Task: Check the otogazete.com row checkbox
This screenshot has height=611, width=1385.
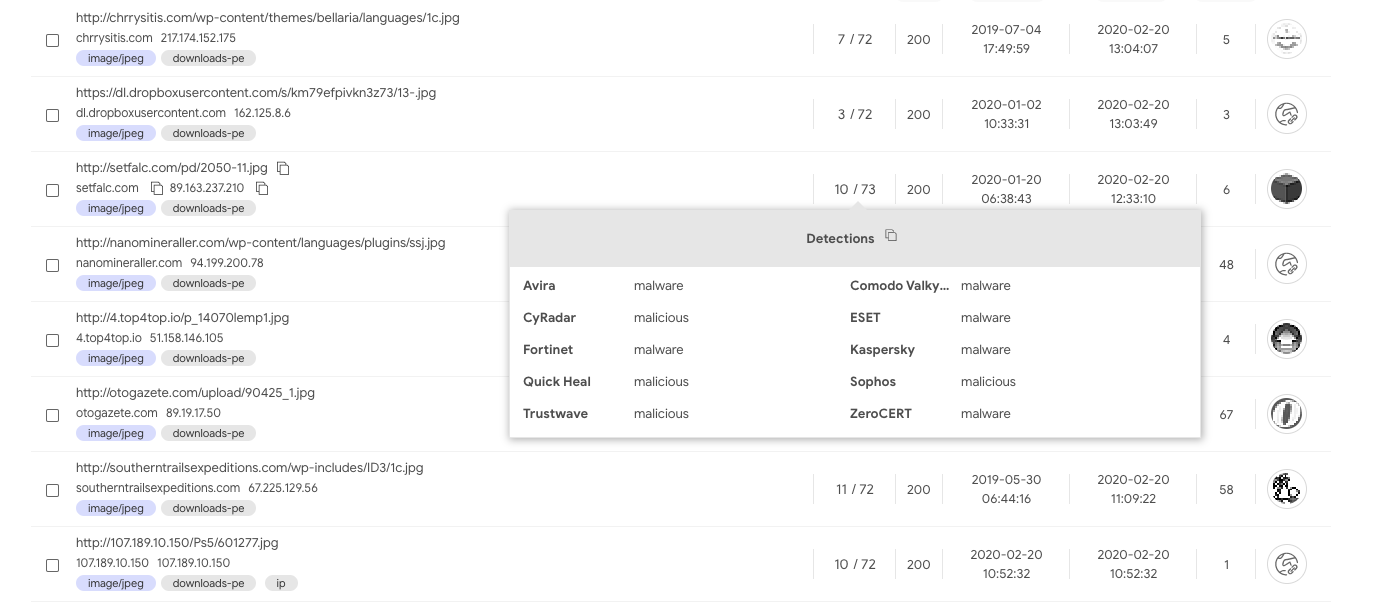Action: click(x=53, y=415)
